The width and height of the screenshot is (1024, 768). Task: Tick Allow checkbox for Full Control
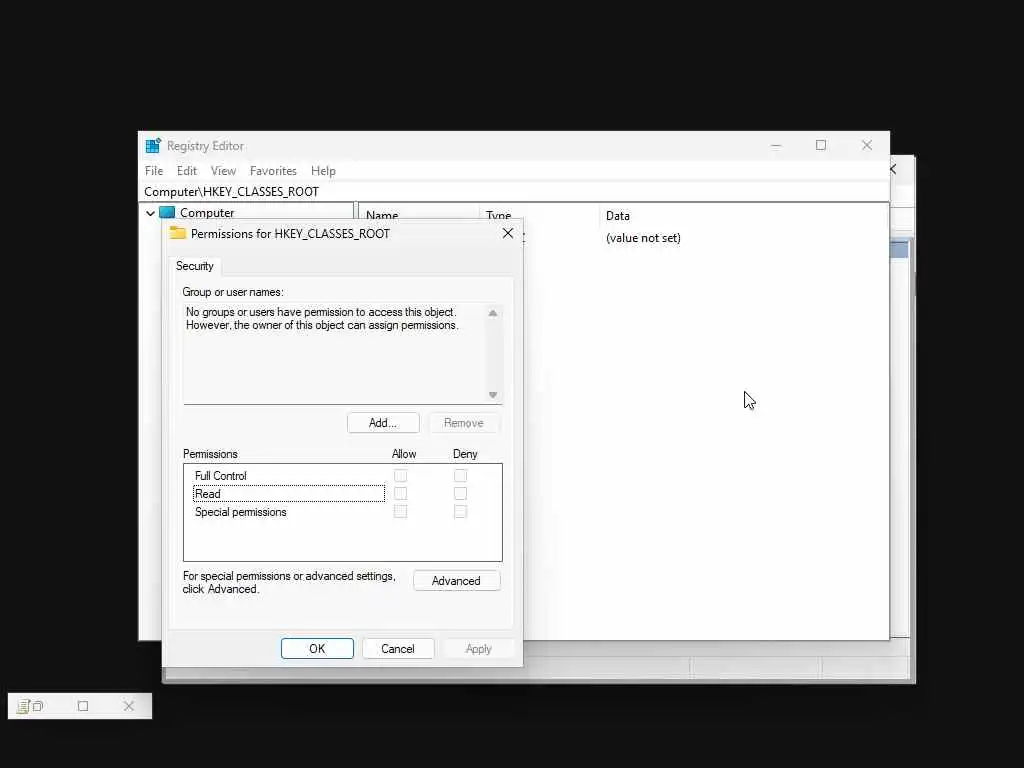[400, 475]
